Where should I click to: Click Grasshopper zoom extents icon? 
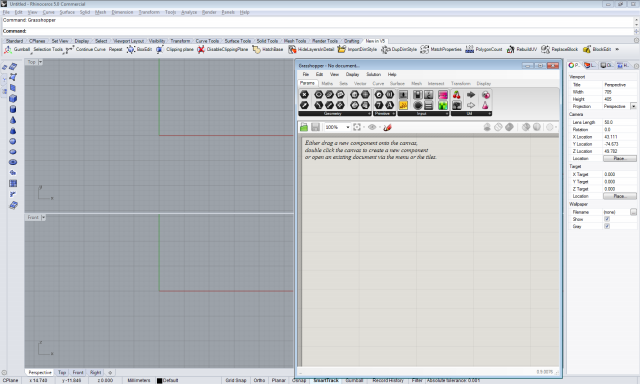point(357,127)
